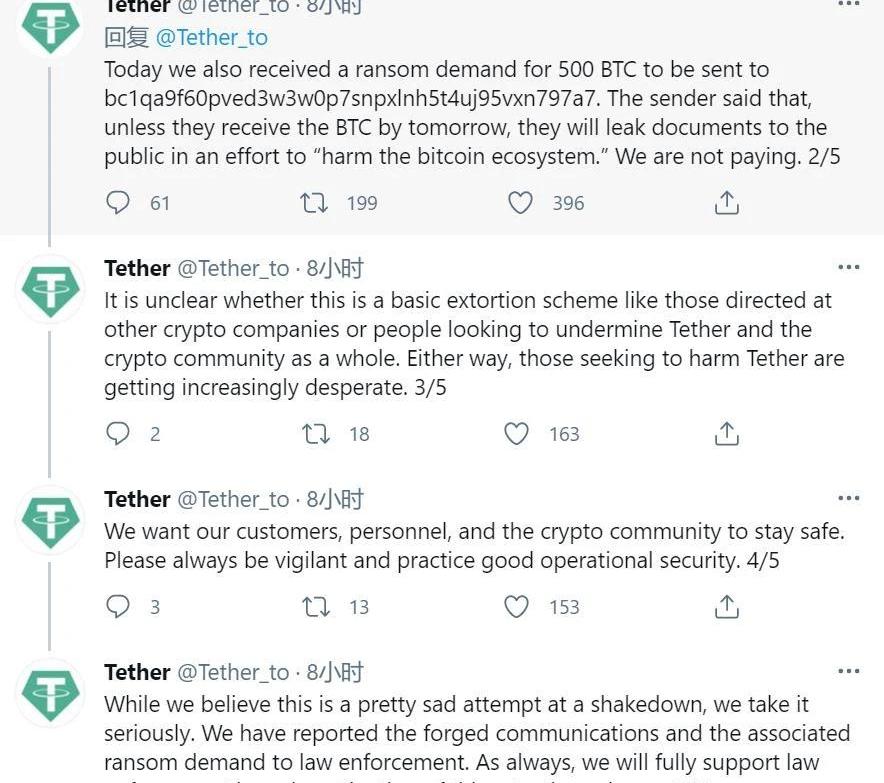The height and width of the screenshot is (783, 884).
Task: Open the @Tether_to mention link in reply
Action: [x=212, y=38]
